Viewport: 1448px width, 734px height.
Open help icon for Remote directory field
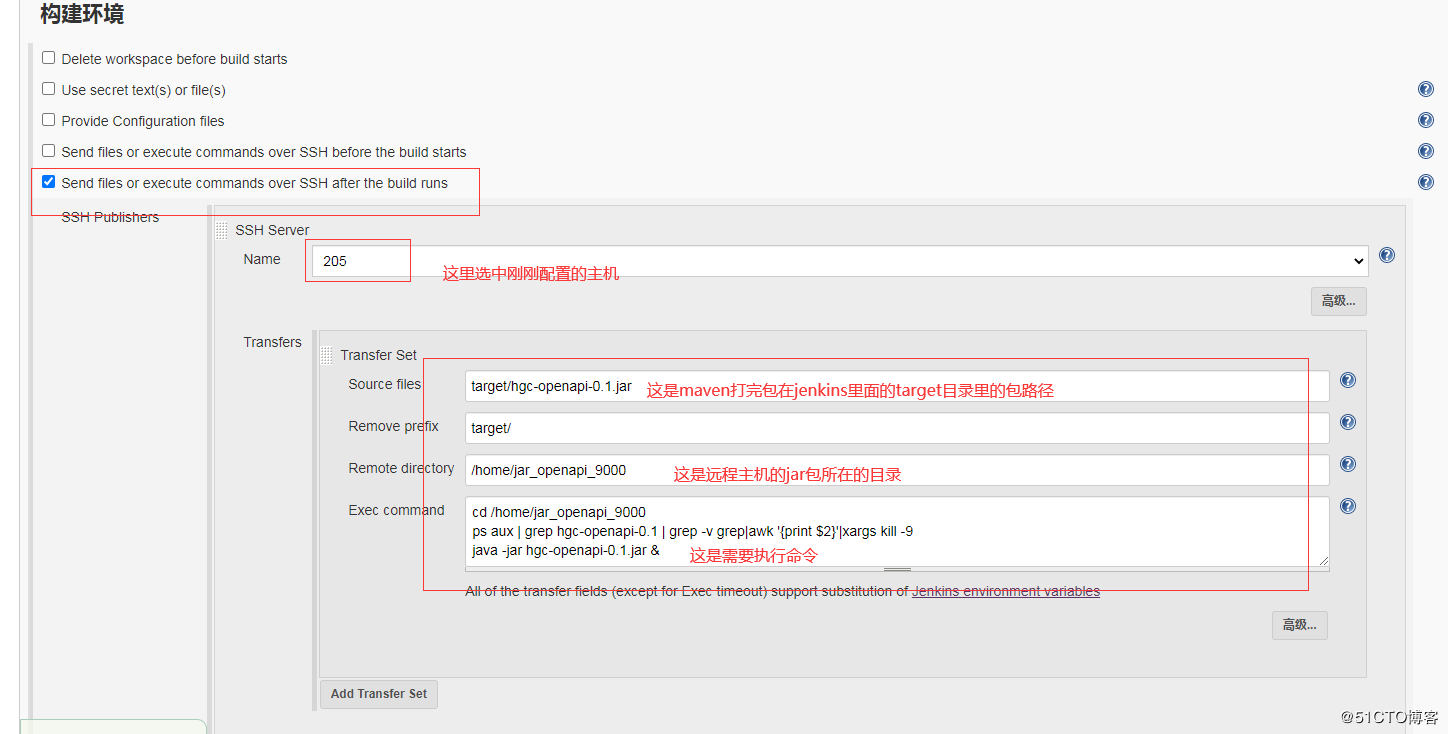pyautogui.click(x=1348, y=464)
